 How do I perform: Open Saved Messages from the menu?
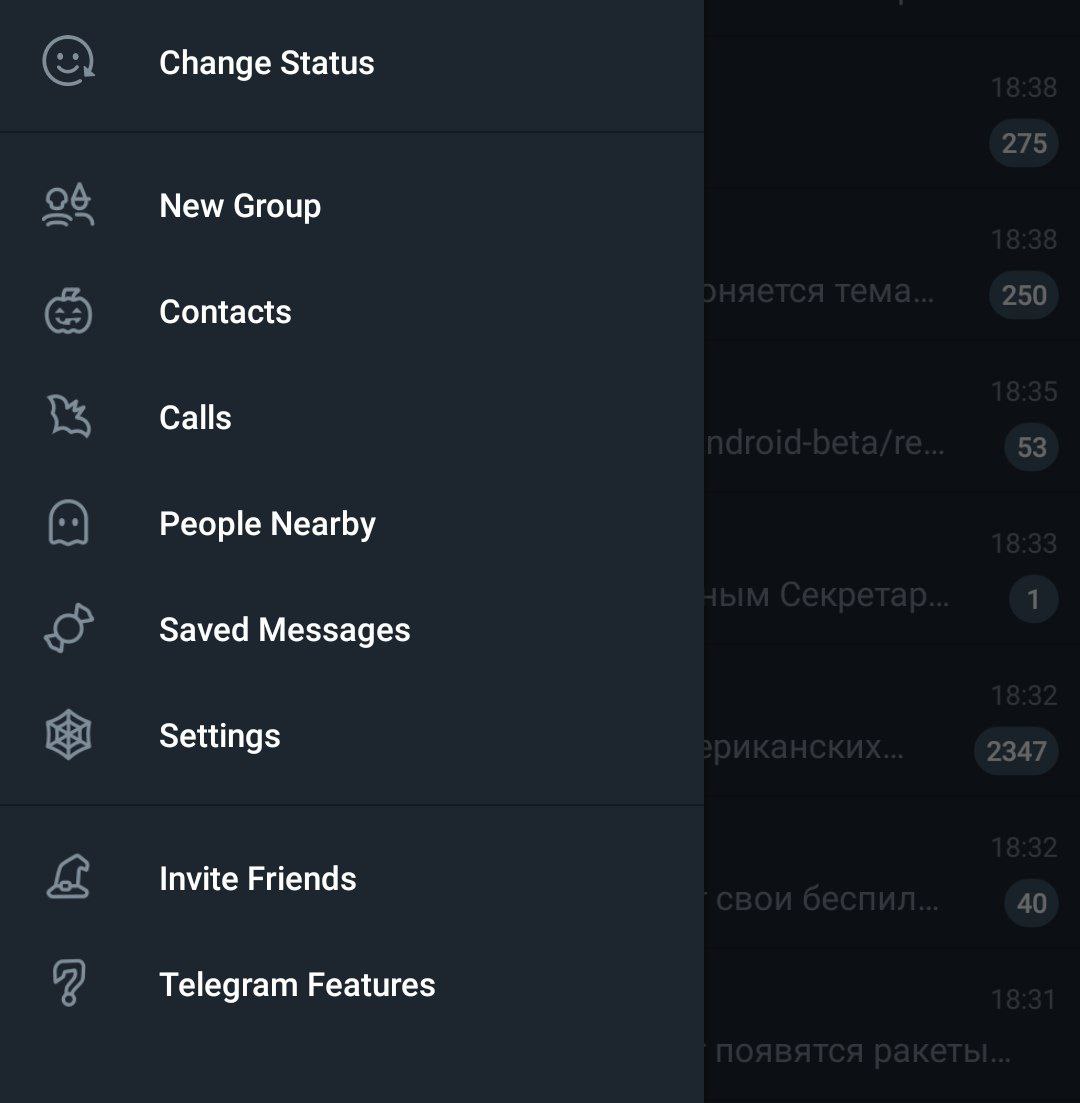(x=284, y=630)
